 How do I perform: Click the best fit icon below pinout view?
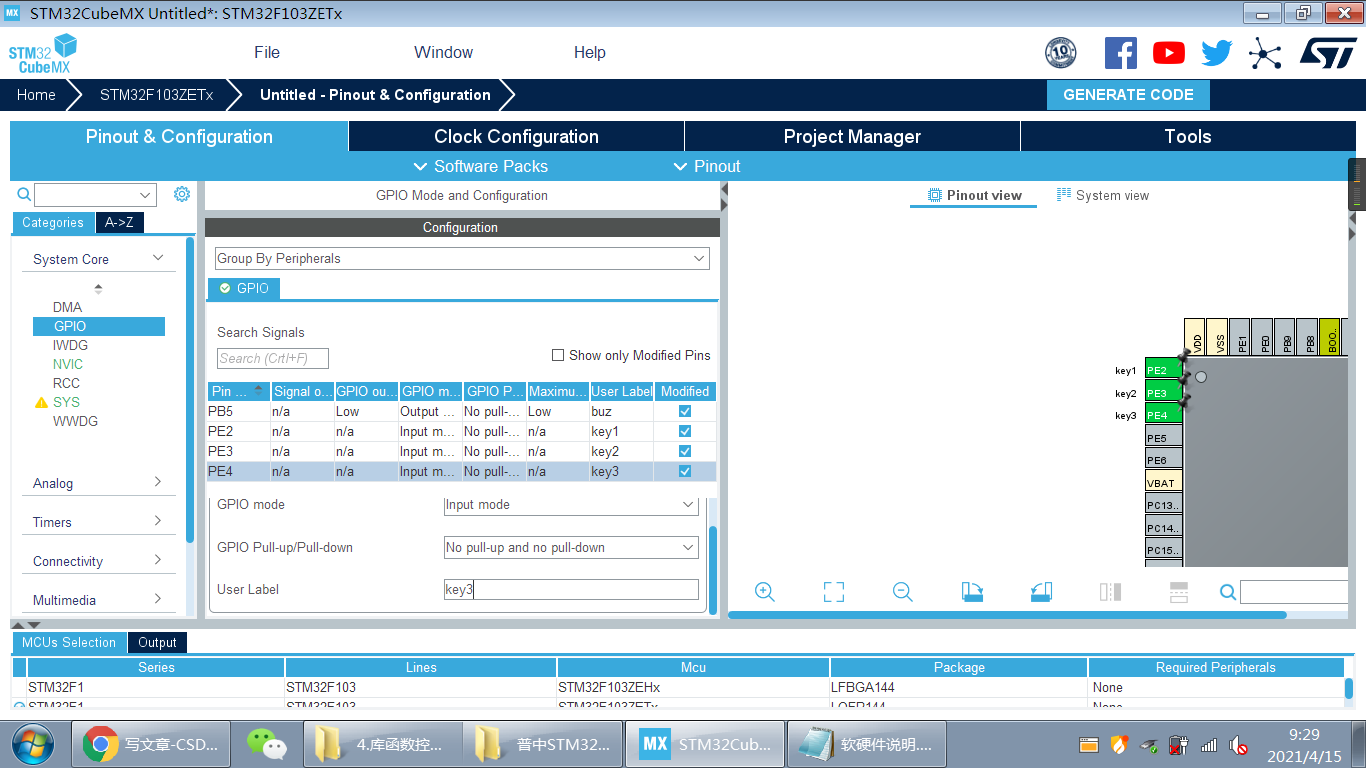click(x=833, y=591)
